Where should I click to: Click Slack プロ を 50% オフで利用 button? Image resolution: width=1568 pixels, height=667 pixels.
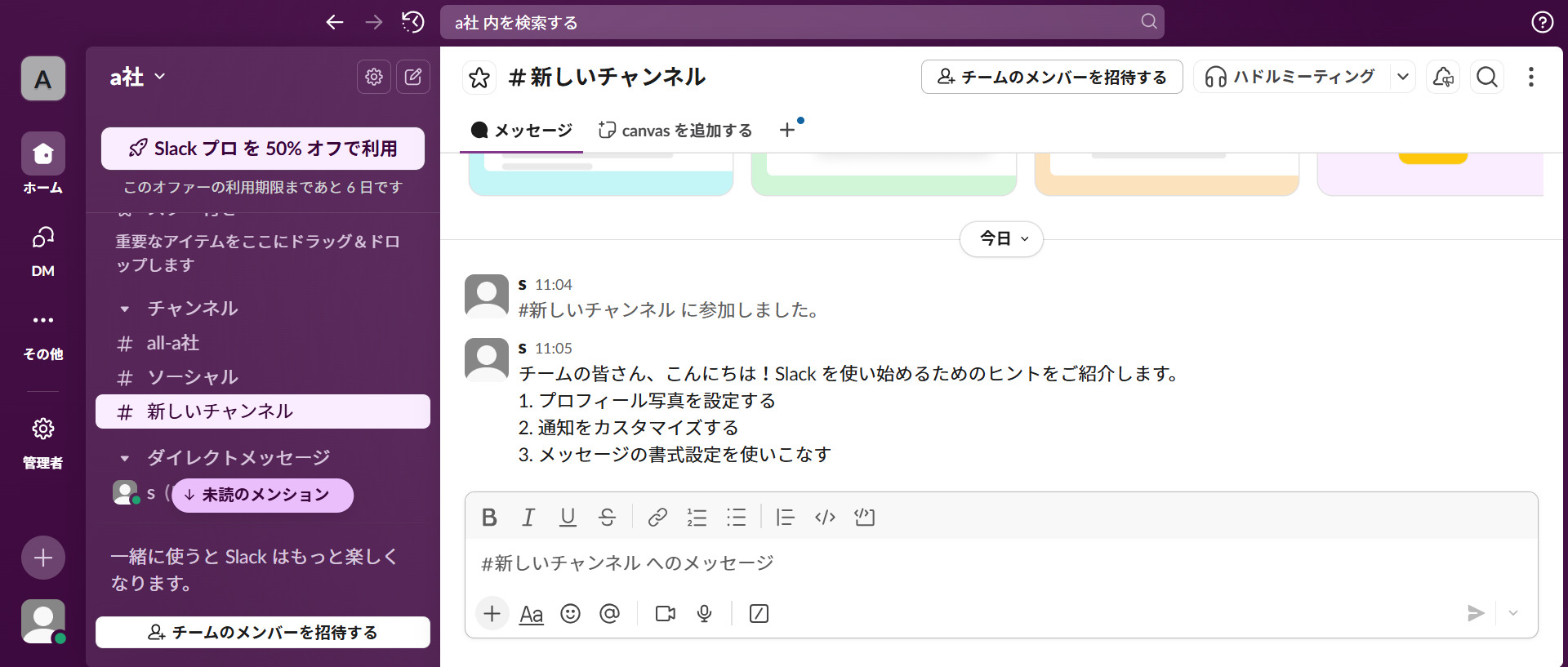tap(263, 149)
